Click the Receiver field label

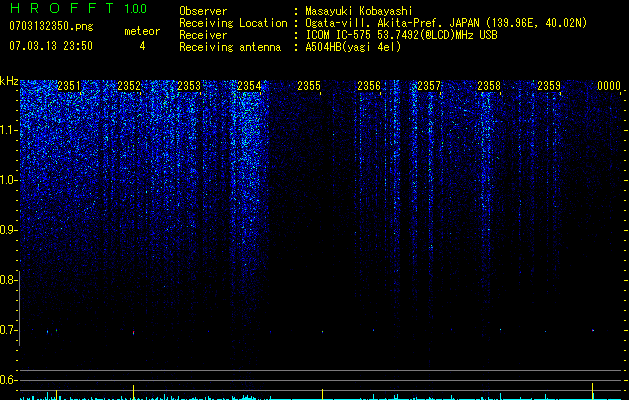tap(203, 35)
